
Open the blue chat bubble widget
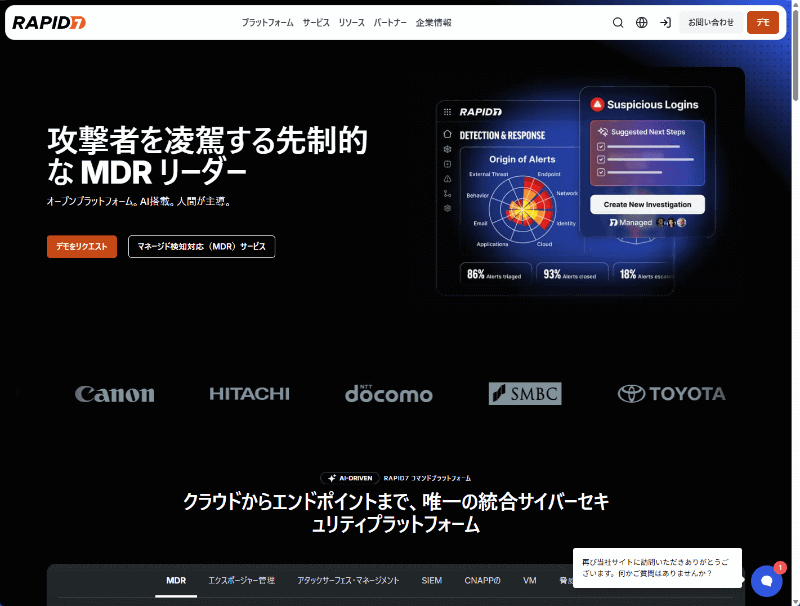[x=766, y=581]
